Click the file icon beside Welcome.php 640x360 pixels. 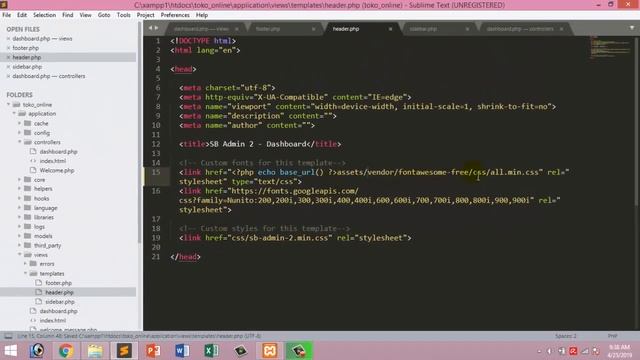(33, 170)
